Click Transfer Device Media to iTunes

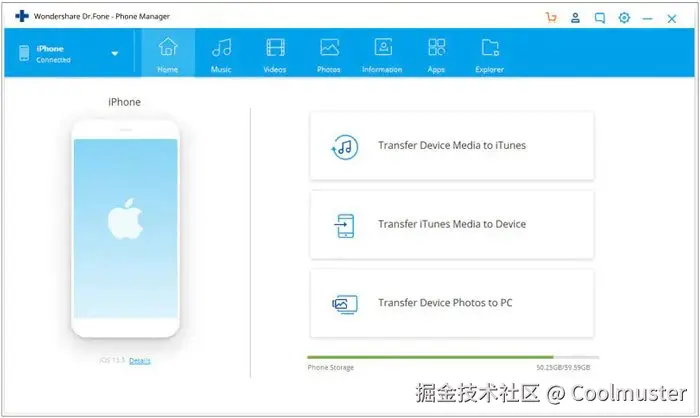(x=452, y=146)
